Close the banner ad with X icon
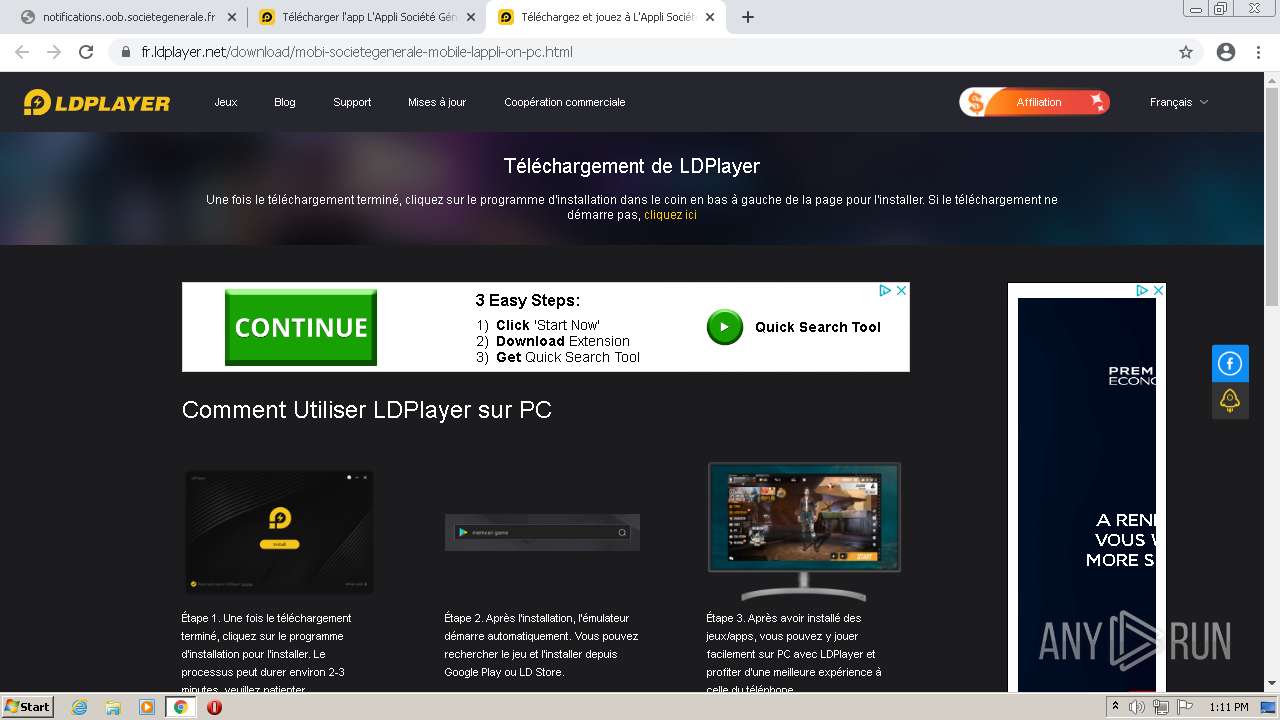This screenshot has height=720, width=1280. coord(901,290)
